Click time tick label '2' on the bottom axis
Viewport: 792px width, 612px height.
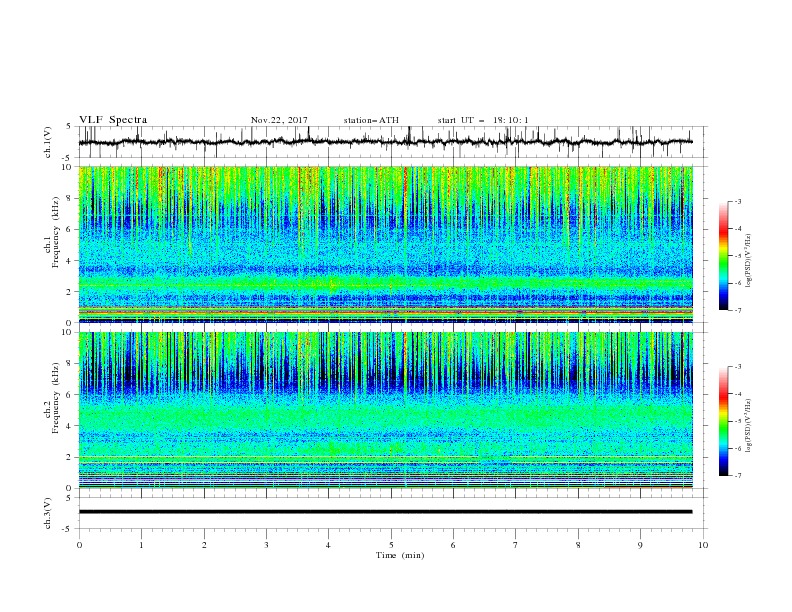tap(204, 545)
